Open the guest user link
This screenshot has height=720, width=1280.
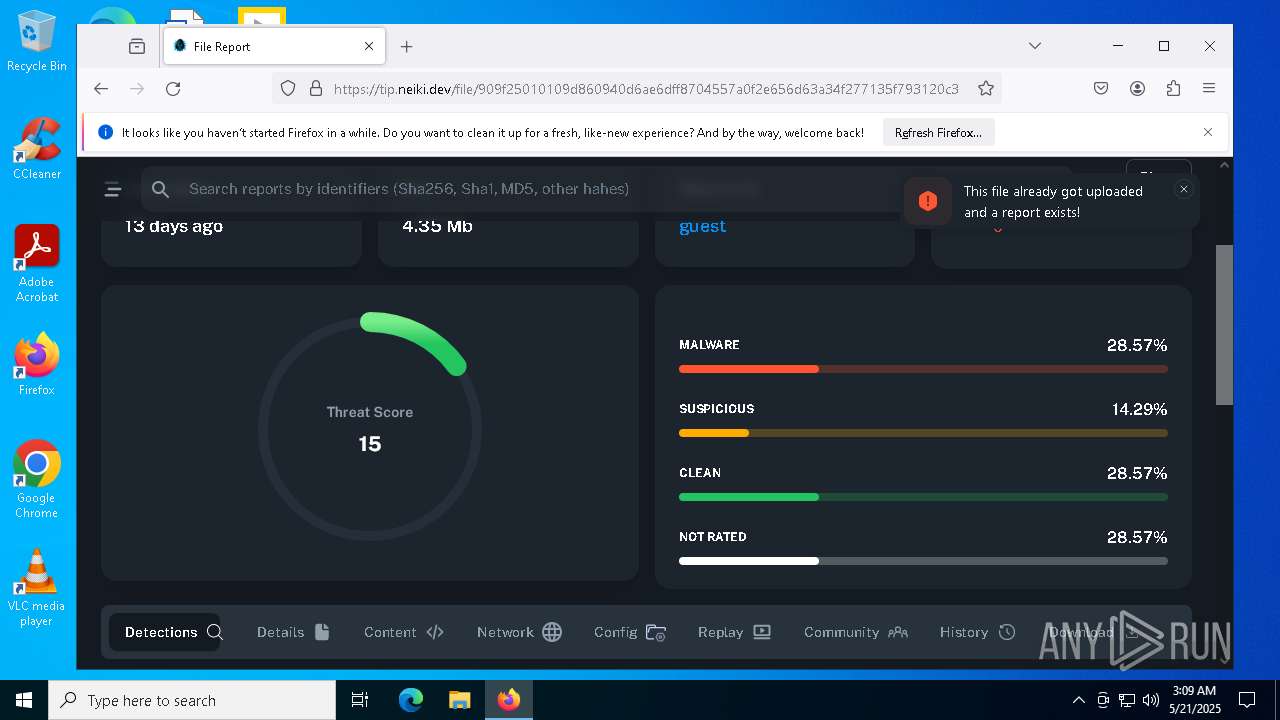pyautogui.click(x=702, y=226)
